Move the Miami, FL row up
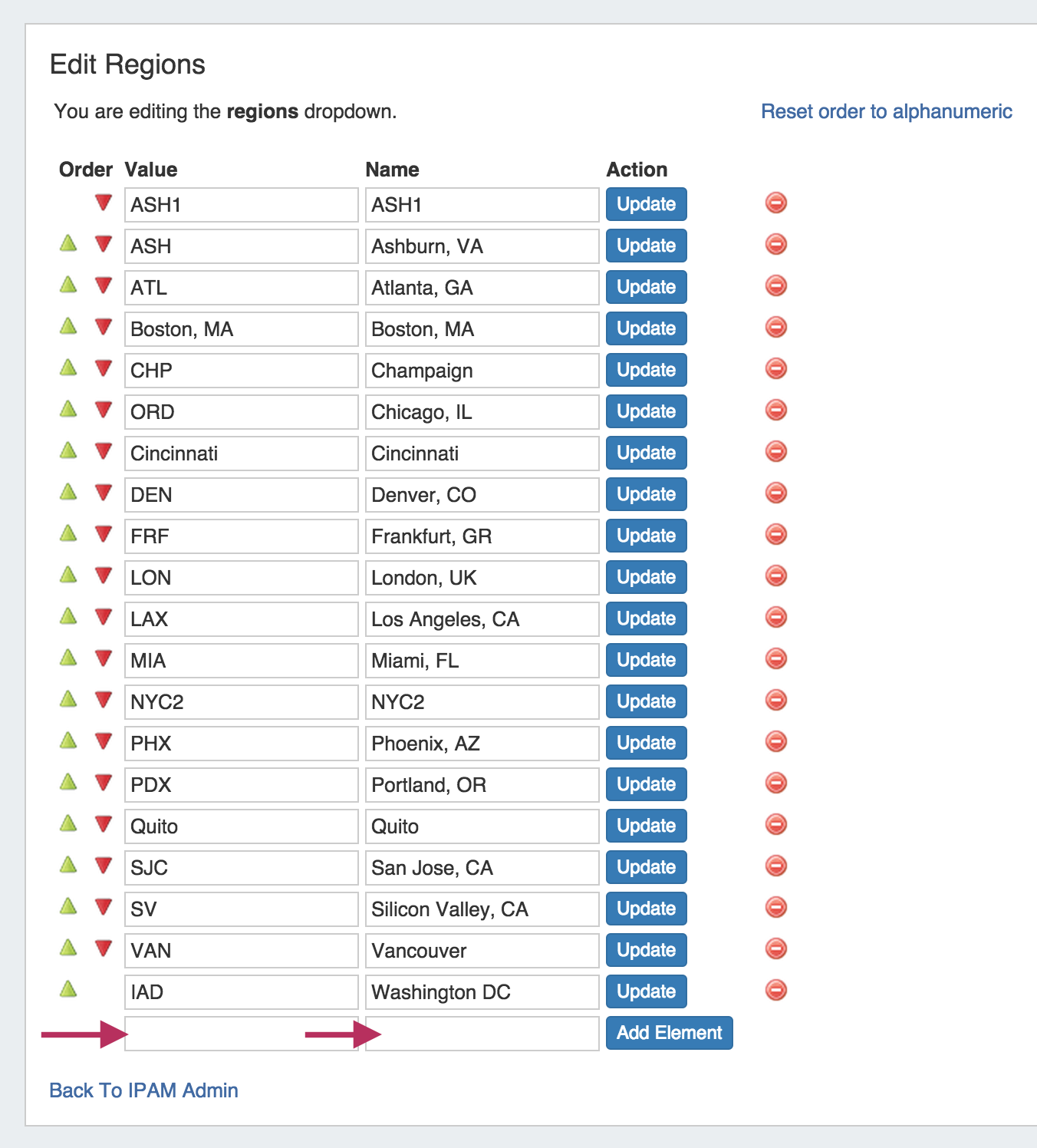The height and width of the screenshot is (1148, 1037). coord(68,658)
